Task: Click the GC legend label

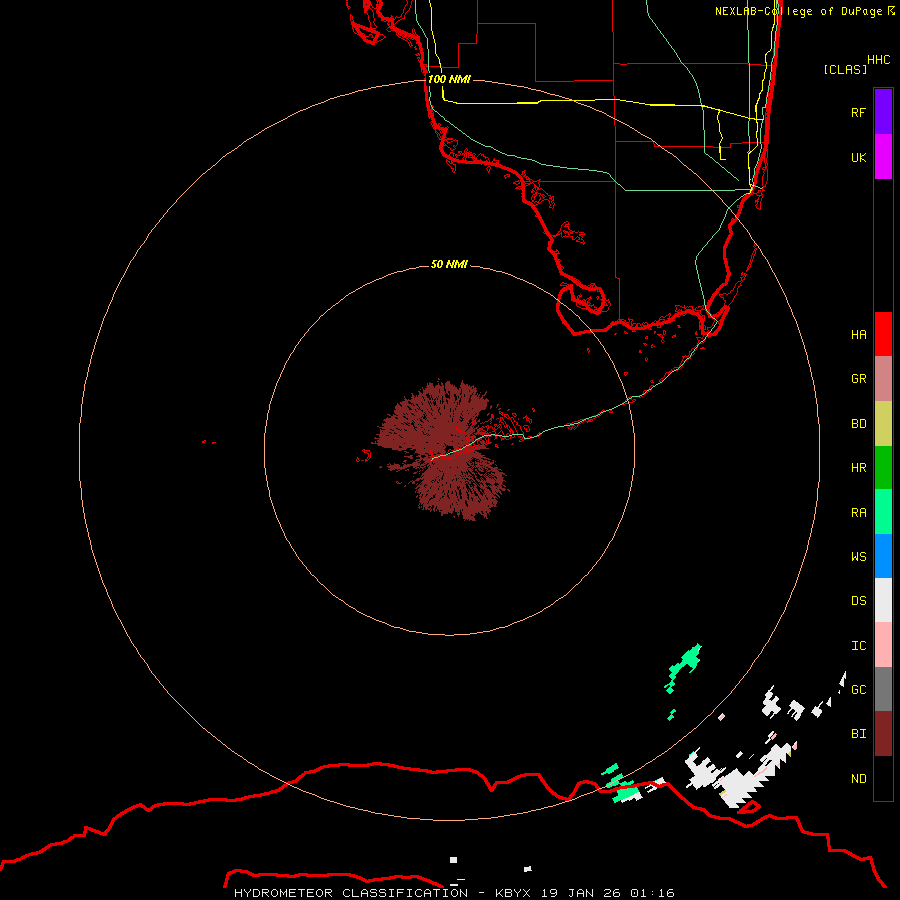Action: tap(858, 689)
